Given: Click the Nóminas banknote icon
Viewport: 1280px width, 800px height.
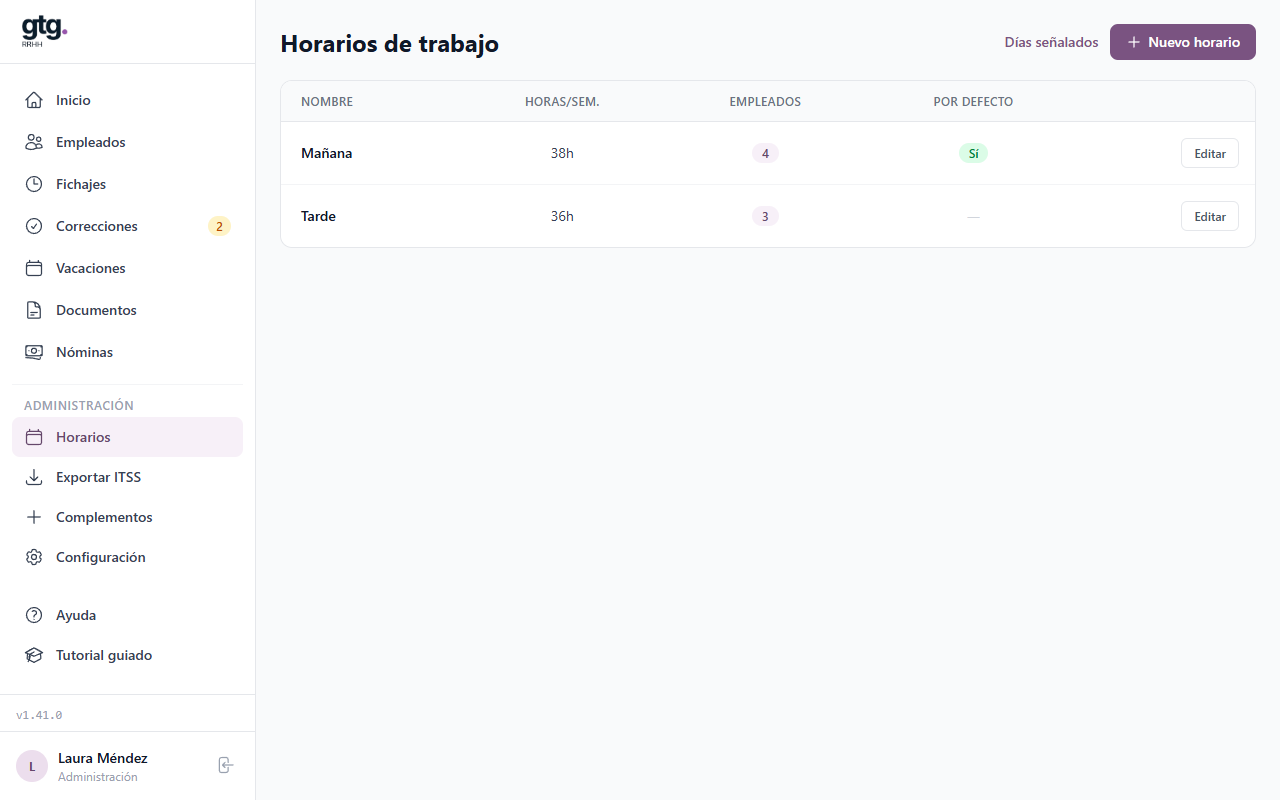Looking at the screenshot, I should [x=34, y=352].
